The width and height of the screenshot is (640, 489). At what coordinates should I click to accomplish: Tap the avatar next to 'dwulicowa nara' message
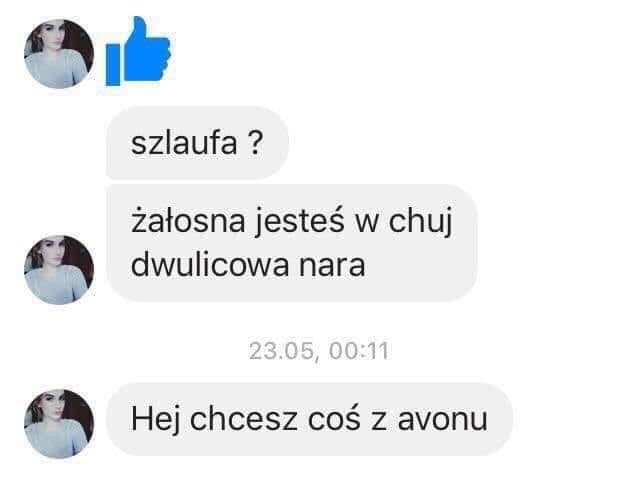tap(59, 270)
